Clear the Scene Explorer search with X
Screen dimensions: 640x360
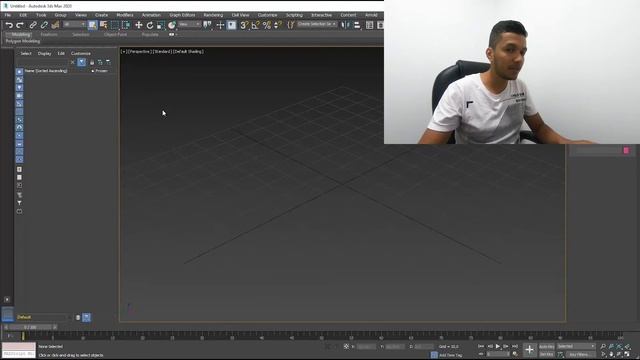click(72, 62)
